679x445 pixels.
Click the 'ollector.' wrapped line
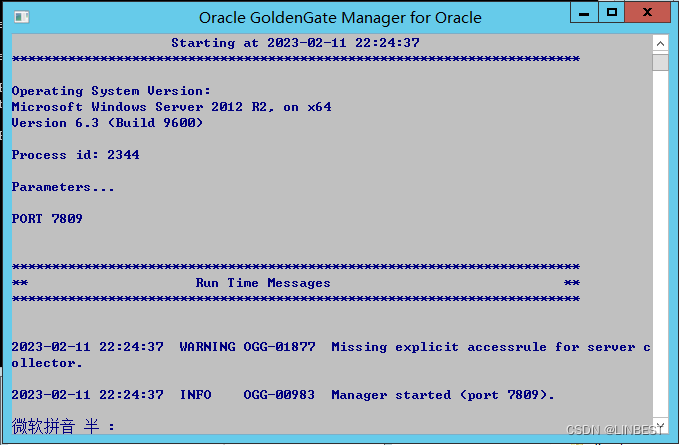click(47, 363)
